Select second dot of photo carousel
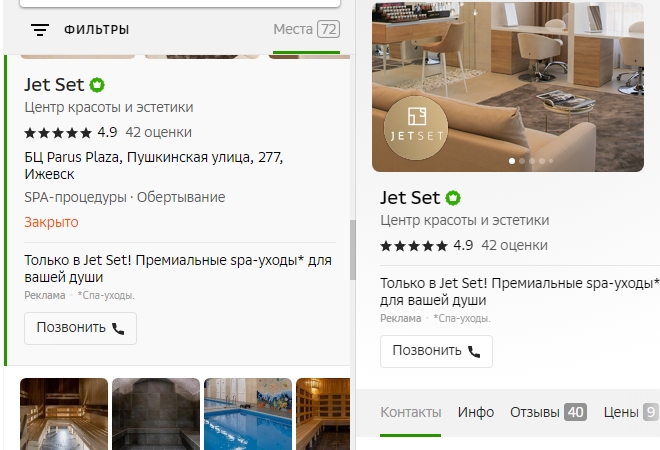This screenshot has height=450, width=660. [x=522, y=161]
